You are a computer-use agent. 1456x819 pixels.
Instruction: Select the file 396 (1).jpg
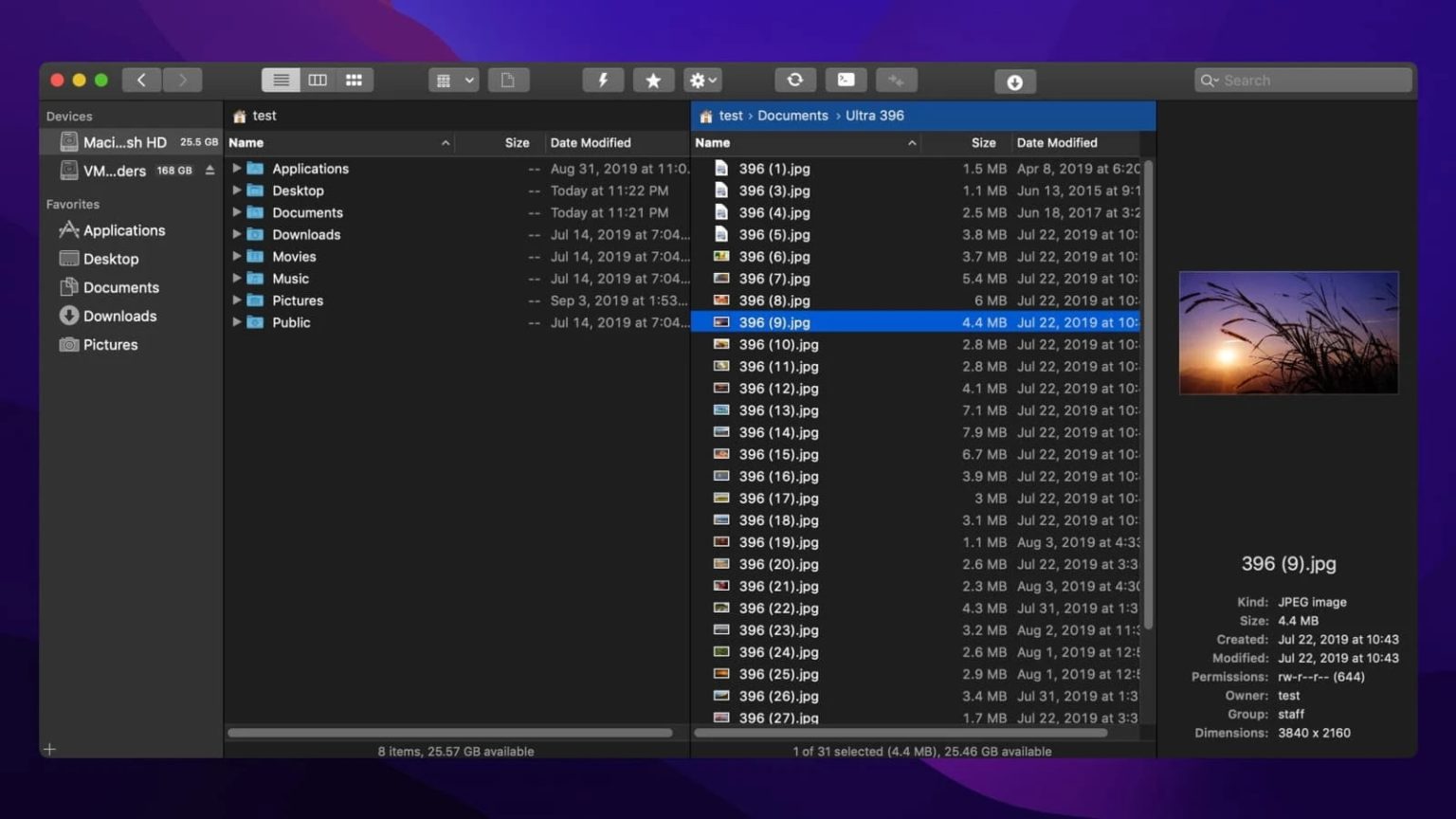tap(774, 168)
